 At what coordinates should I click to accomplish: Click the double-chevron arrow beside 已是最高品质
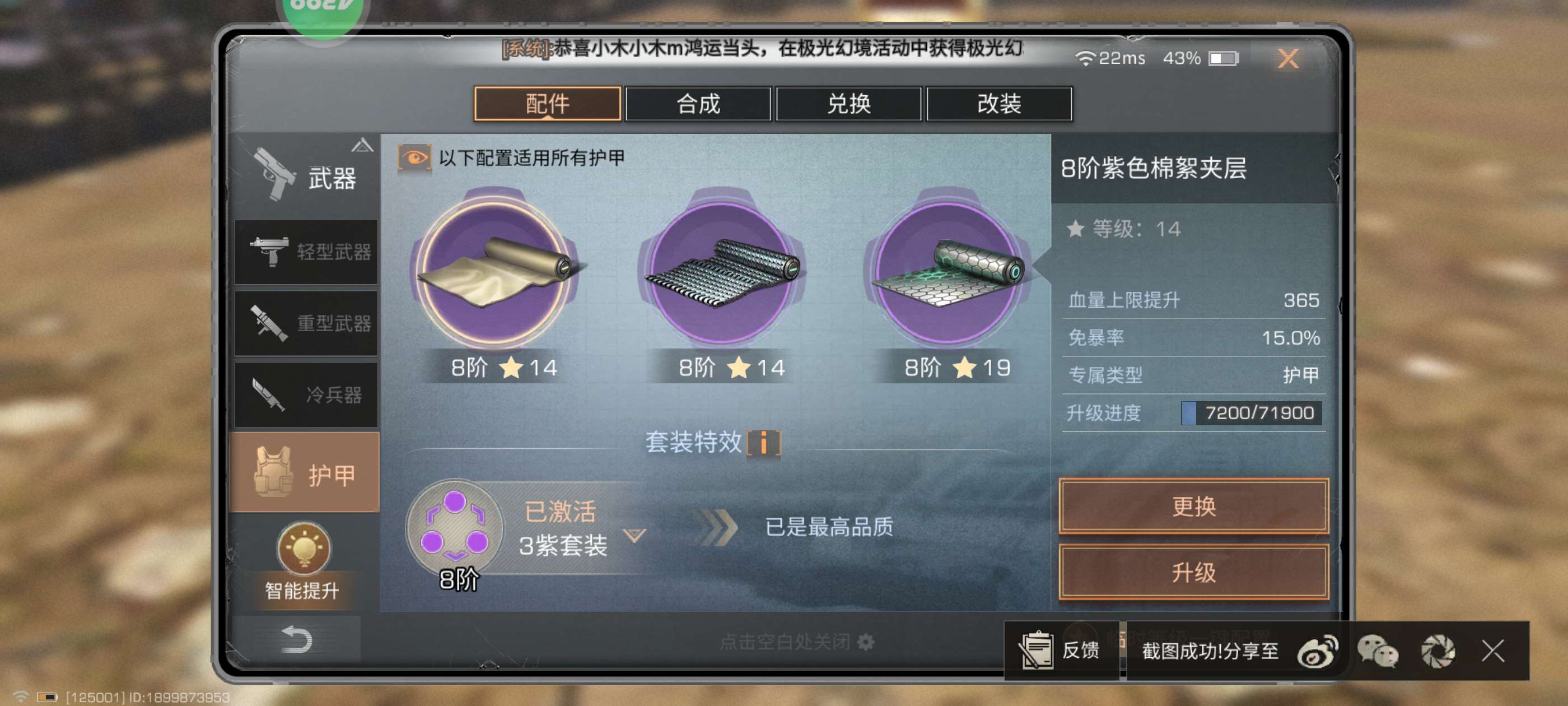coord(716,527)
